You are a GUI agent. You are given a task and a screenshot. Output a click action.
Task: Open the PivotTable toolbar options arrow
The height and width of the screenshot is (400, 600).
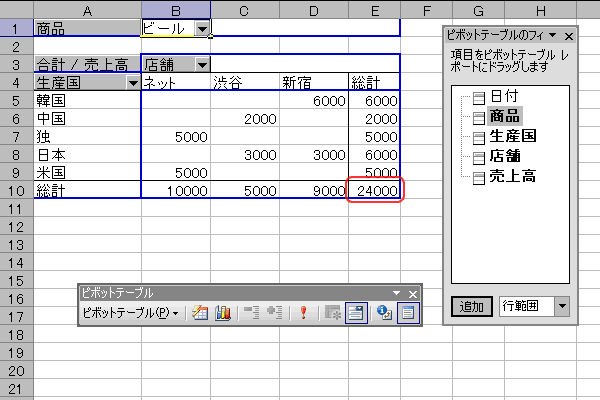(397, 294)
